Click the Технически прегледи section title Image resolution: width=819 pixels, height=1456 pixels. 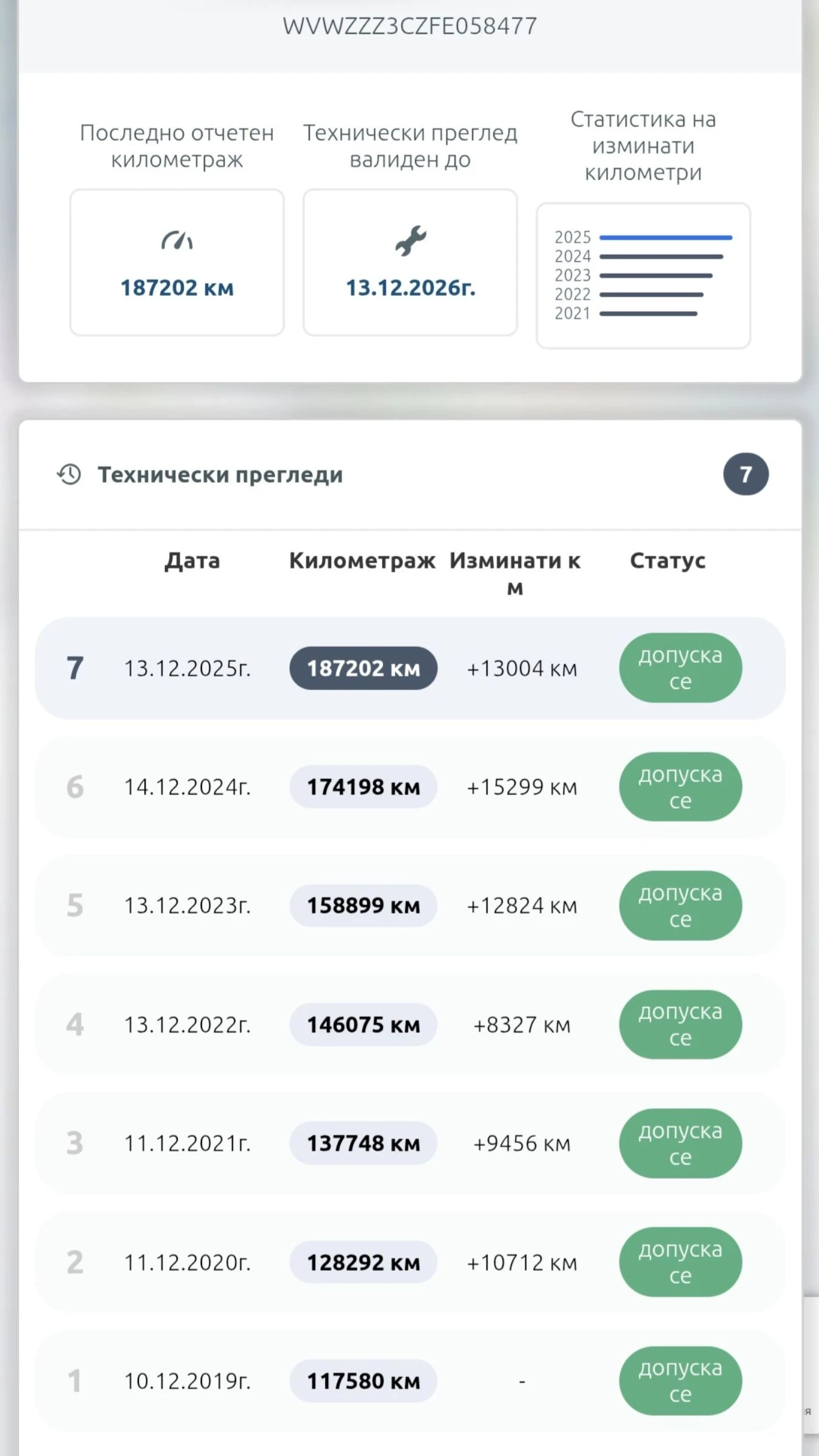[220, 474]
